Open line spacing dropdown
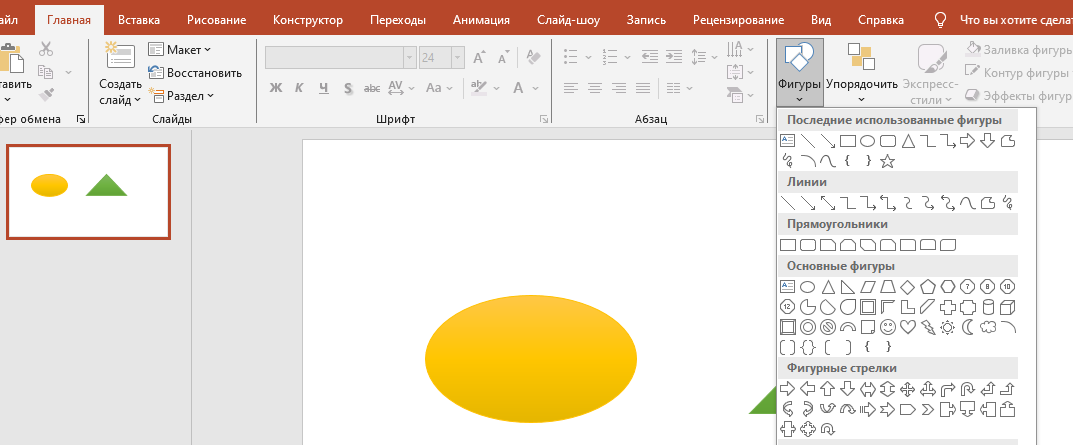The width and height of the screenshot is (1073, 445). [x=703, y=57]
